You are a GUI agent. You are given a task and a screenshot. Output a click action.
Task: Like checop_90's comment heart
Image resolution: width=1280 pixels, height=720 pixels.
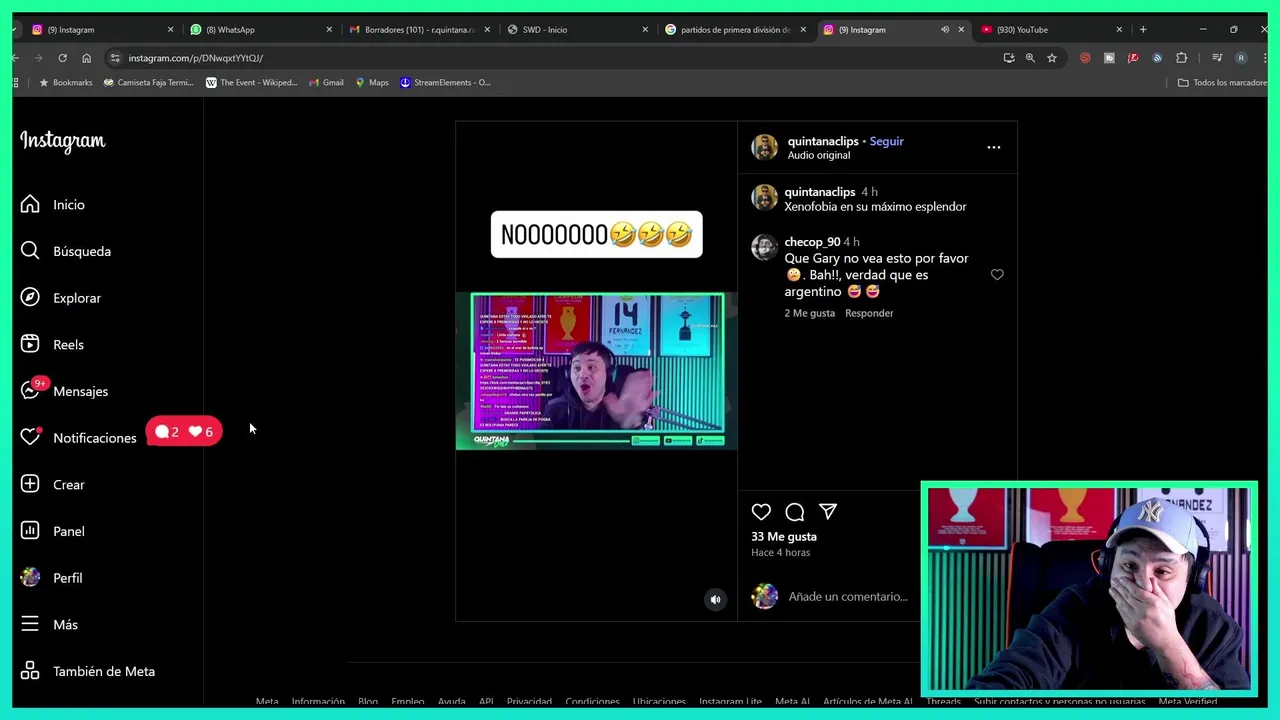point(997,274)
